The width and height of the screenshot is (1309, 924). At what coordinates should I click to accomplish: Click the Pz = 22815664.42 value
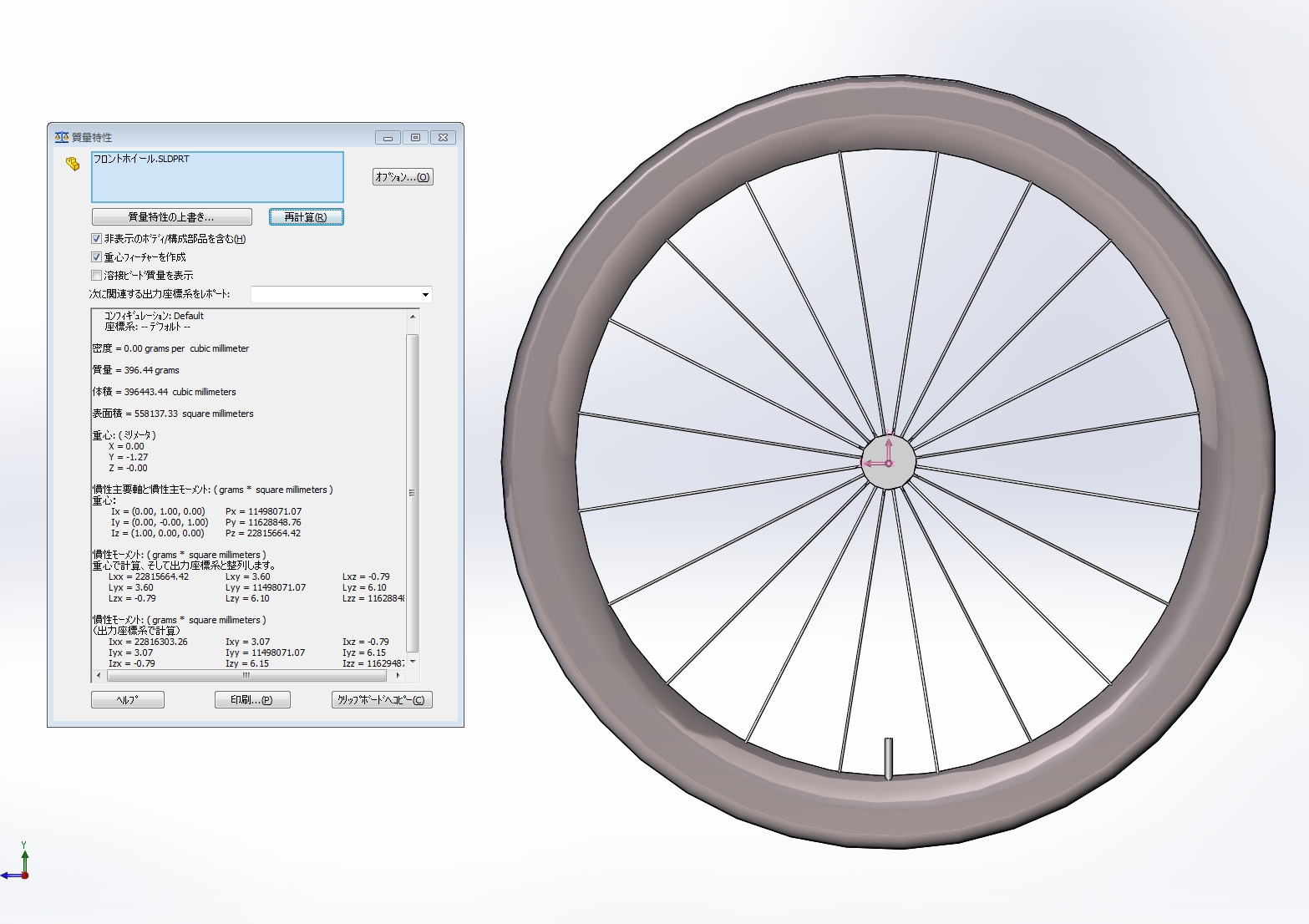pyautogui.click(x=263, y=533)
